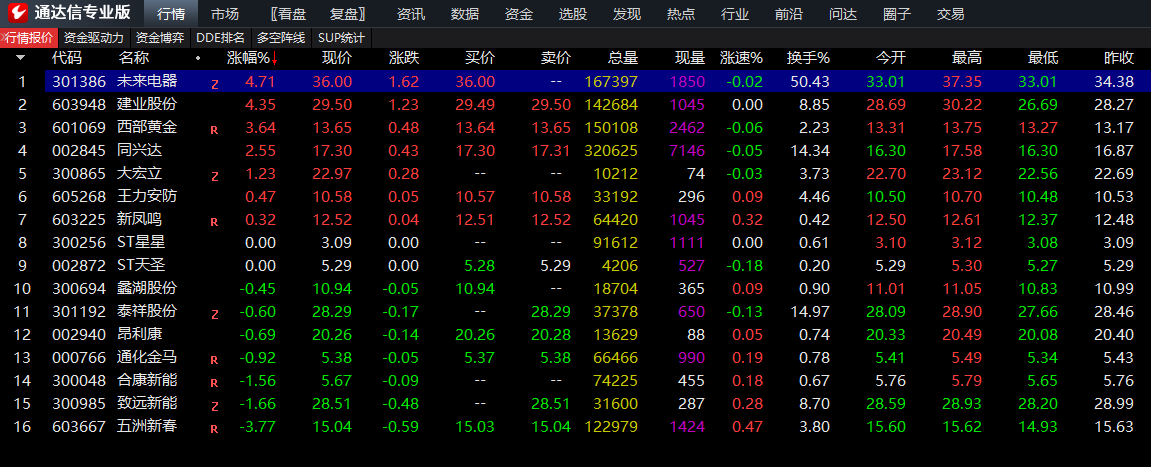Click the R marker for 通化金马
The width and height of the screenshot is (1151, 467).
click(214, 360)
